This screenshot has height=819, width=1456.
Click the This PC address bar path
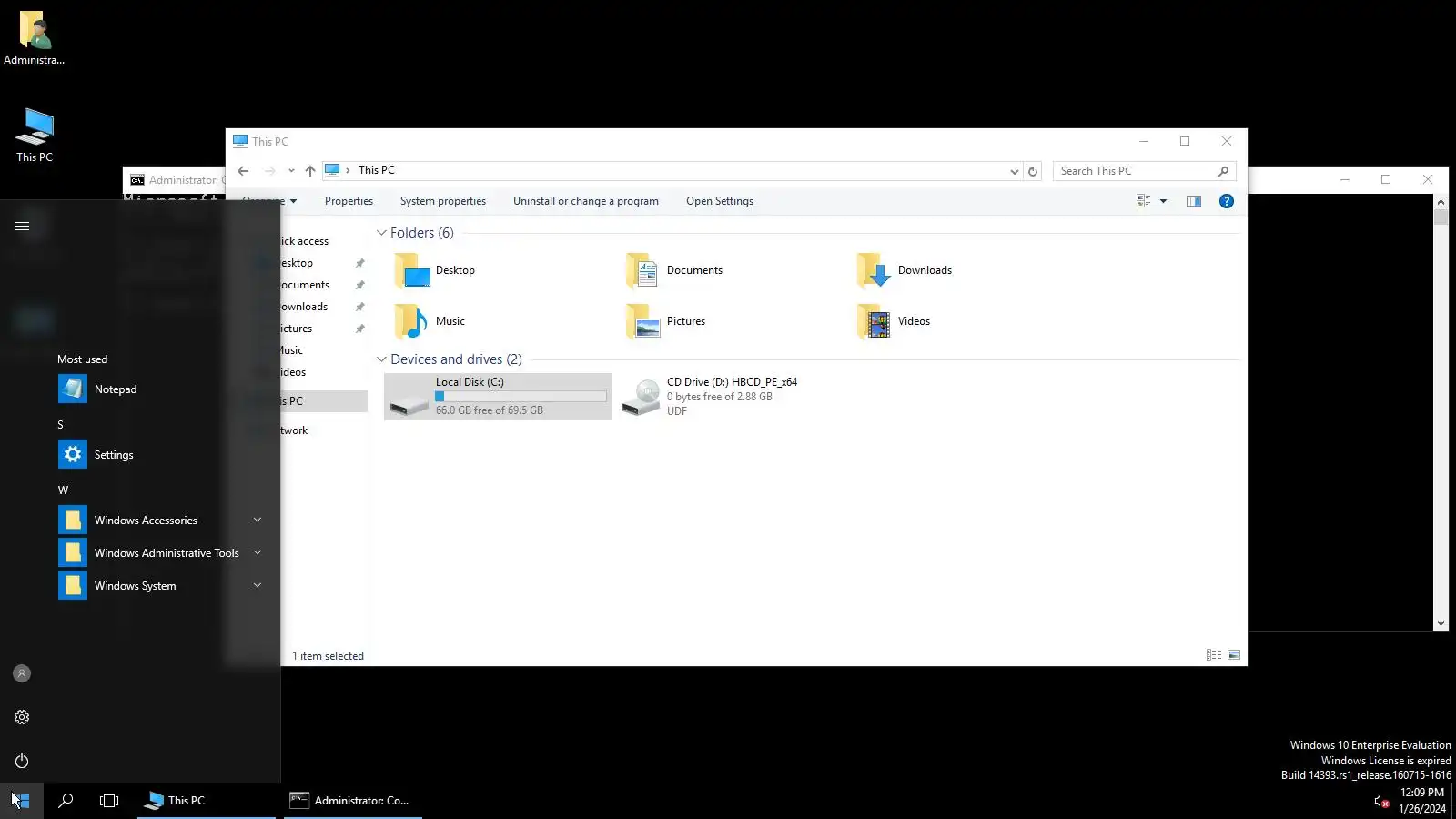[377, 170]
